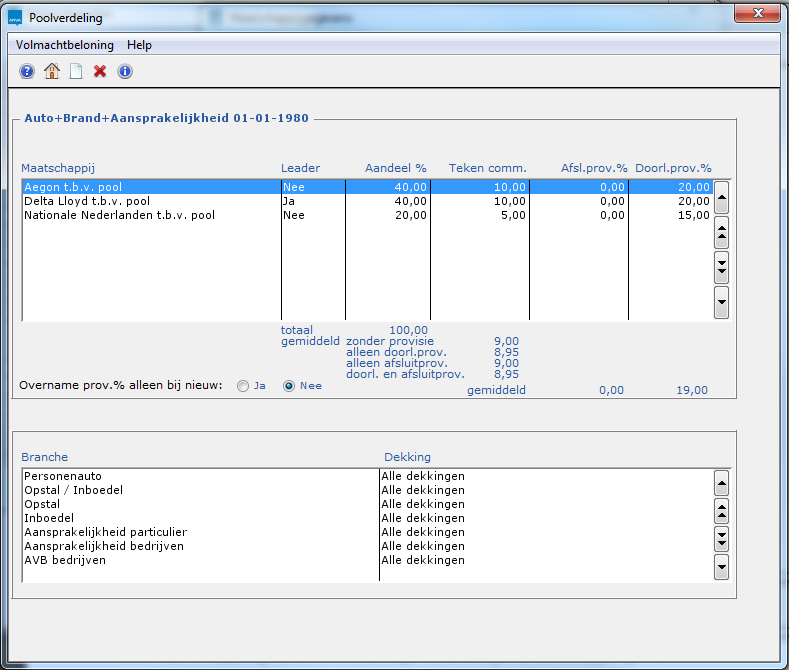Select Nationale Nederlanden t.b.v. pool row

click(x=119, y=215)
